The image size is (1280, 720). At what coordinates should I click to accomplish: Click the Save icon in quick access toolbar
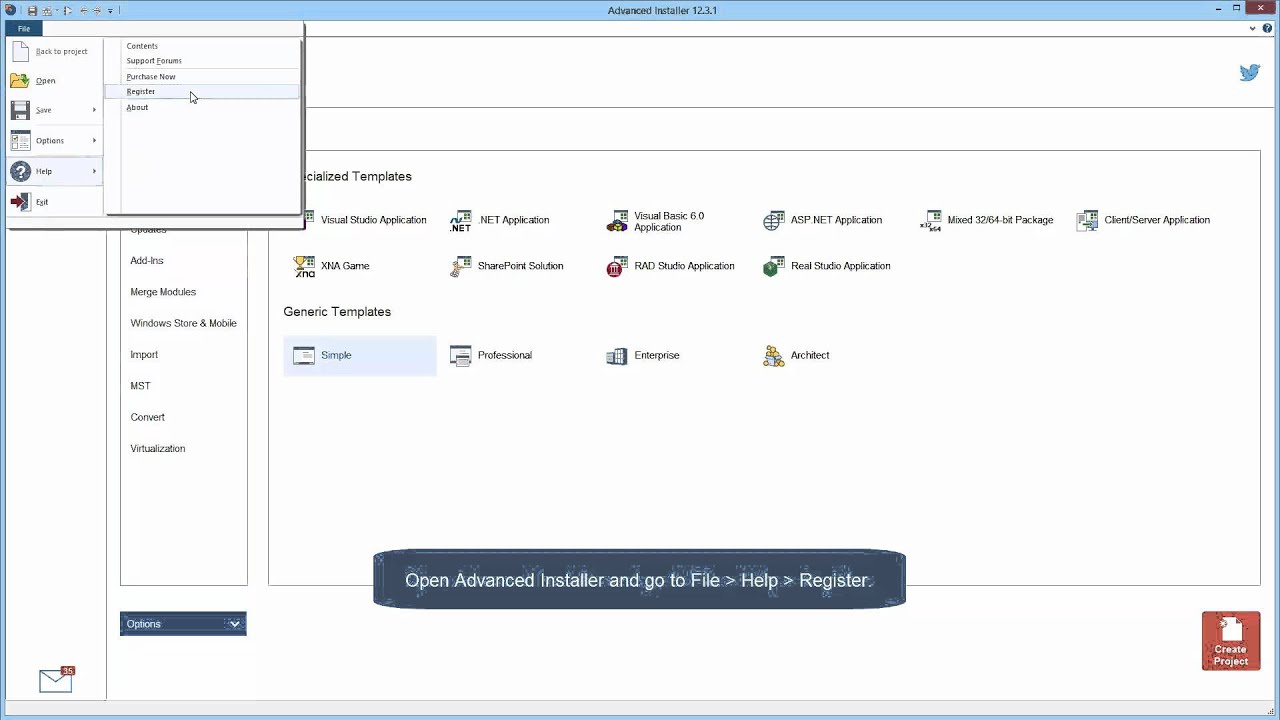pyautogui.click(x=32, y=11)
